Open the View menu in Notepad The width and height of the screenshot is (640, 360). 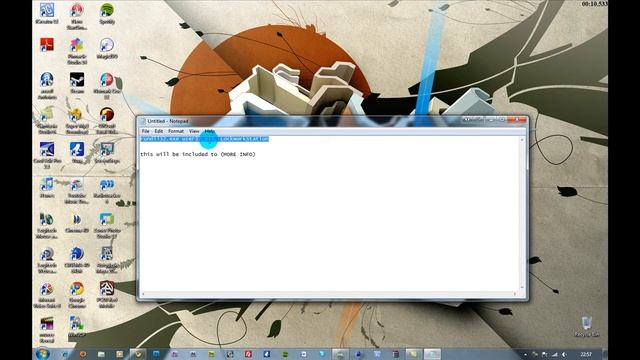coord(194,131)
